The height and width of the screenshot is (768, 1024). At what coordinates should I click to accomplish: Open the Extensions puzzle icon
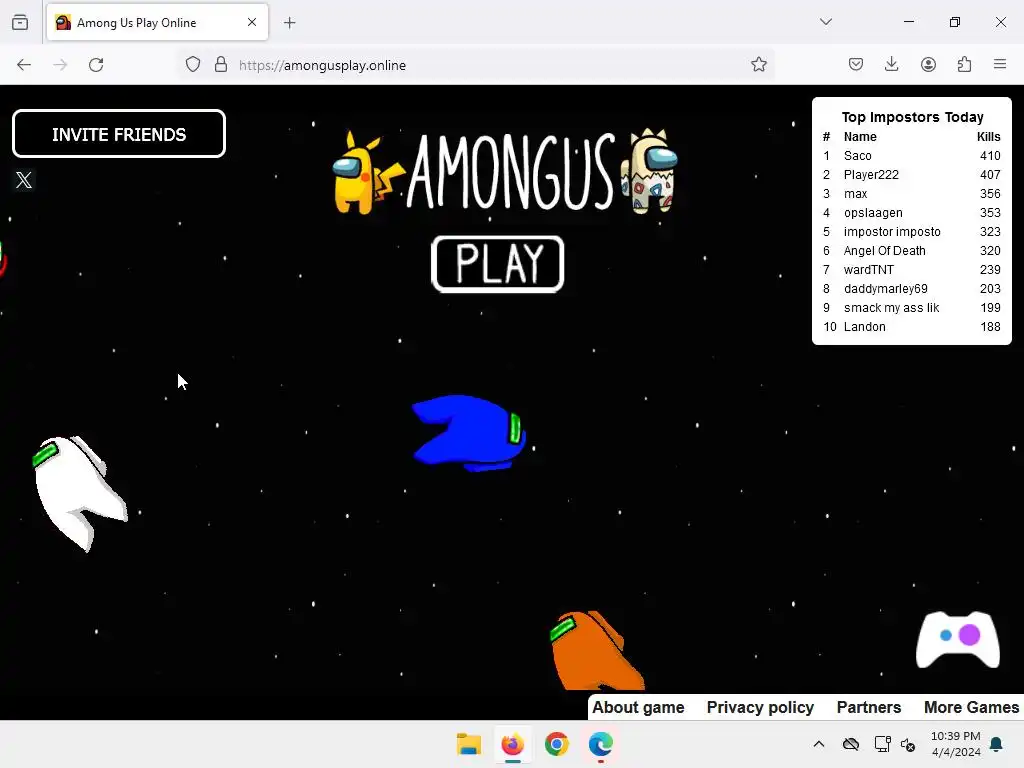click(964, 65)
